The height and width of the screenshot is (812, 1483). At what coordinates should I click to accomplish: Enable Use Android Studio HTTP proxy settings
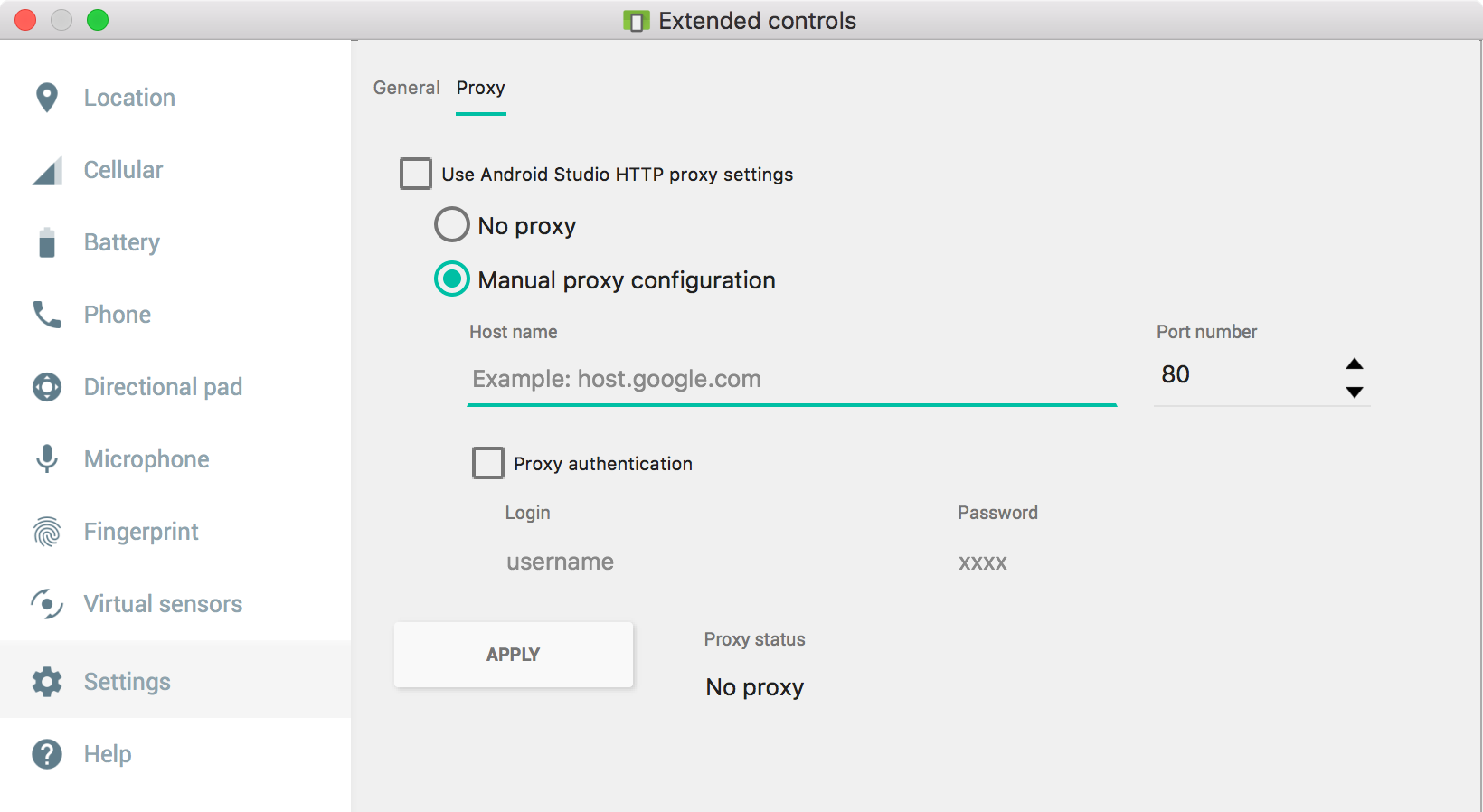[x=416, y=174]
